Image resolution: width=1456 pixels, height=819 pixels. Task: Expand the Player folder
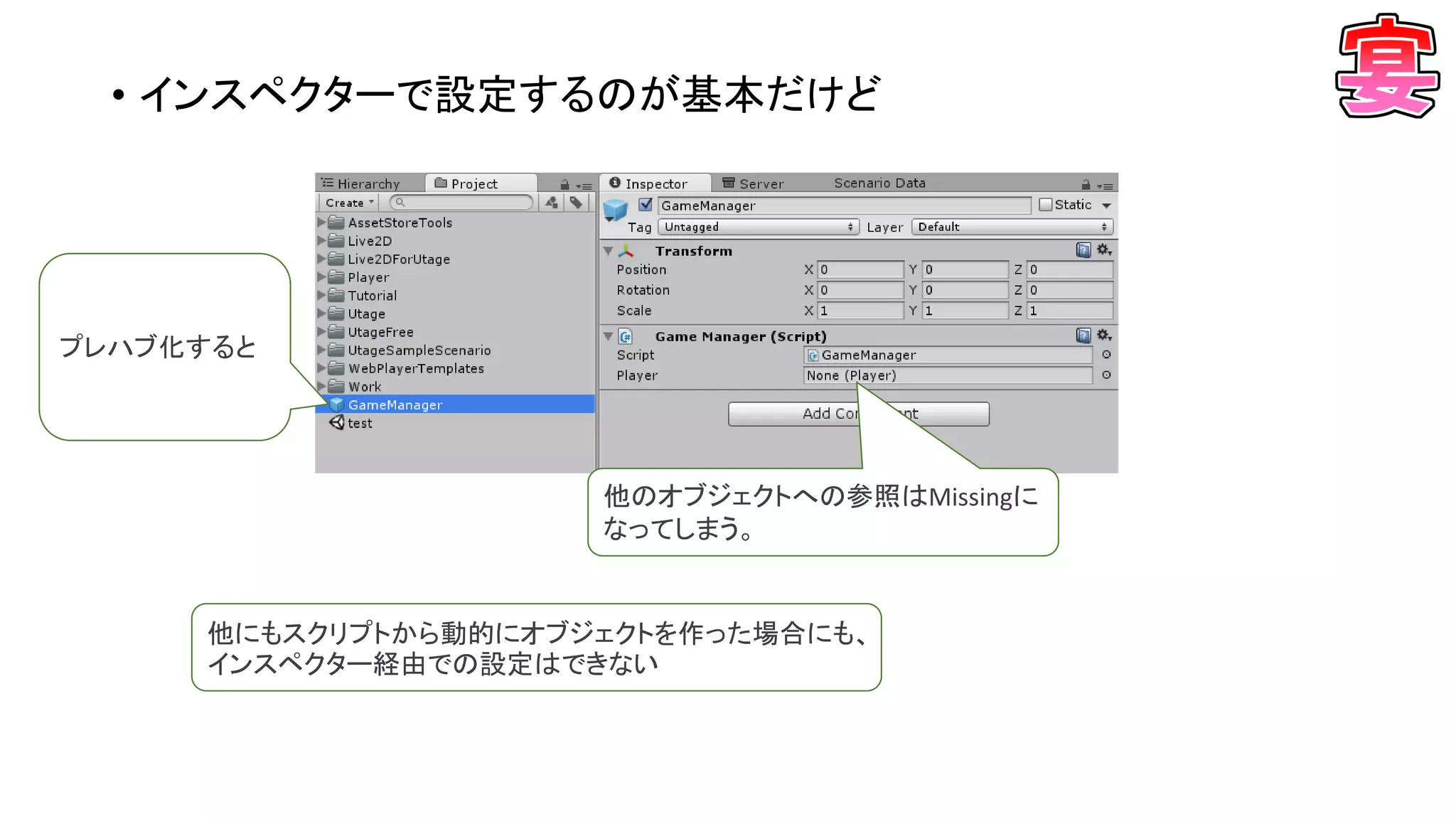coord(321,277)
